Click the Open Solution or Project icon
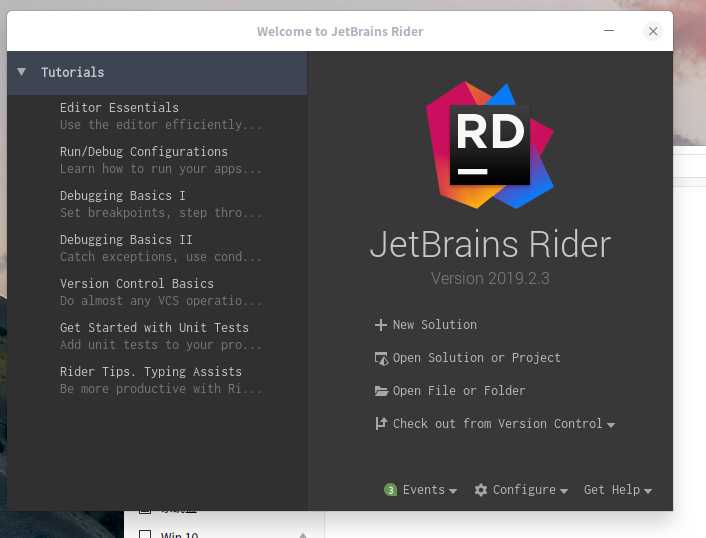 coord(381,358)
